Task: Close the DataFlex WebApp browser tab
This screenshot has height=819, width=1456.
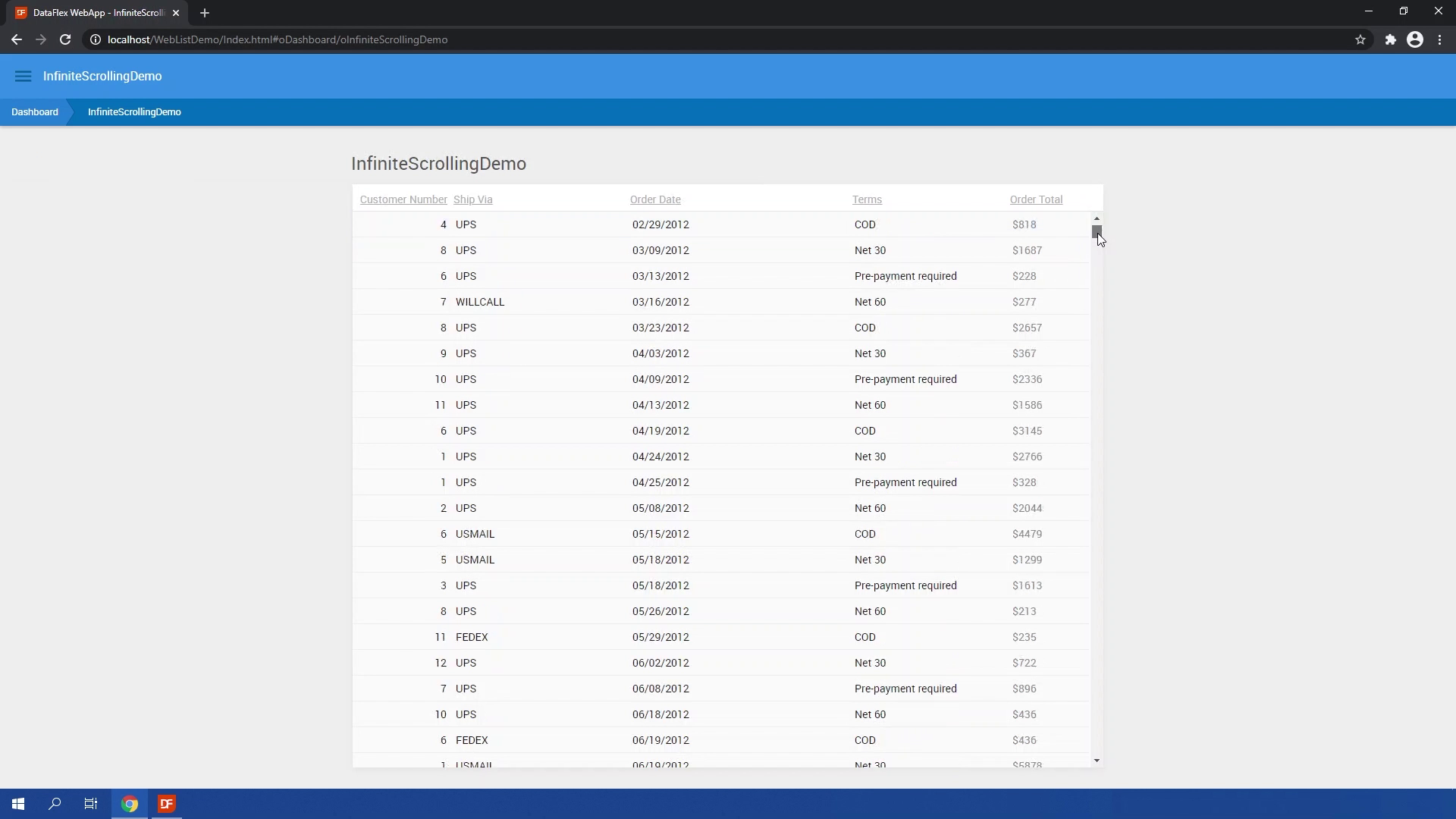Action: (176, 13)
